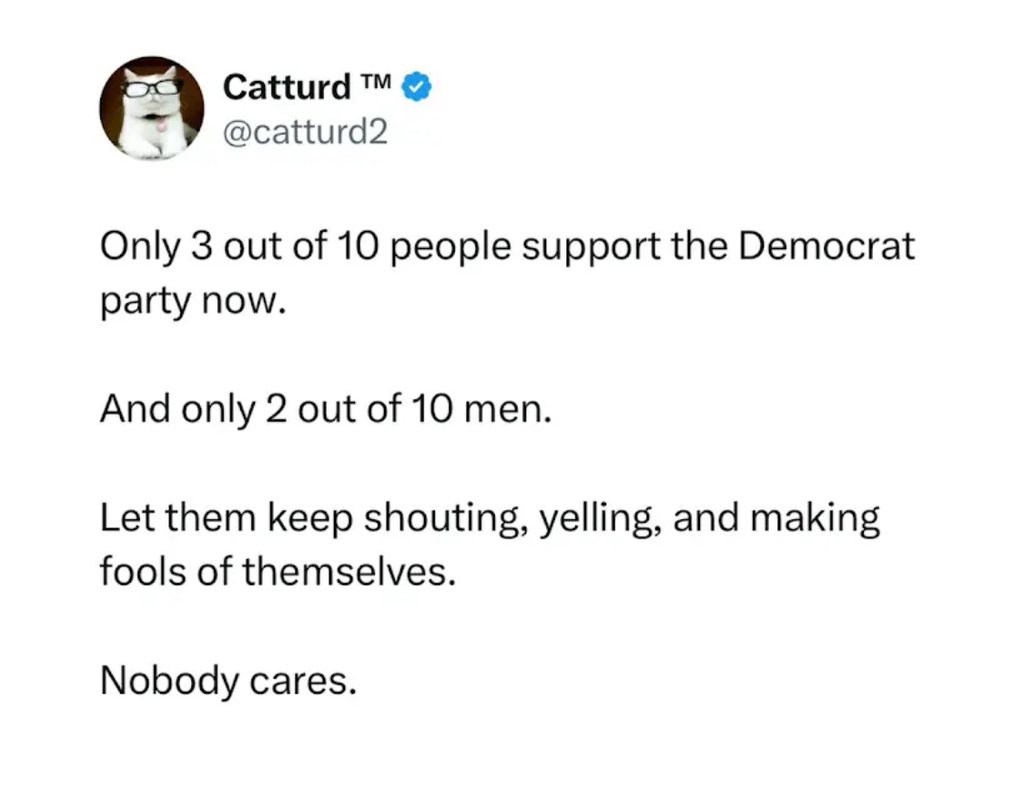Click the blue verified checkmark badge
This screenshot has width=1024, height=801.
417,88
